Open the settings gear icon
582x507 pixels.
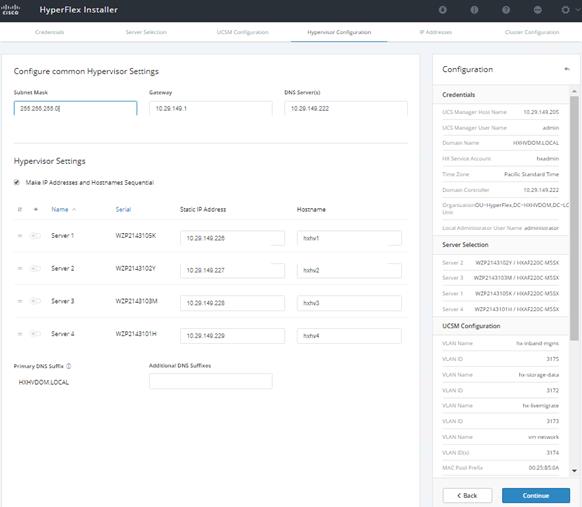(565, 10)
